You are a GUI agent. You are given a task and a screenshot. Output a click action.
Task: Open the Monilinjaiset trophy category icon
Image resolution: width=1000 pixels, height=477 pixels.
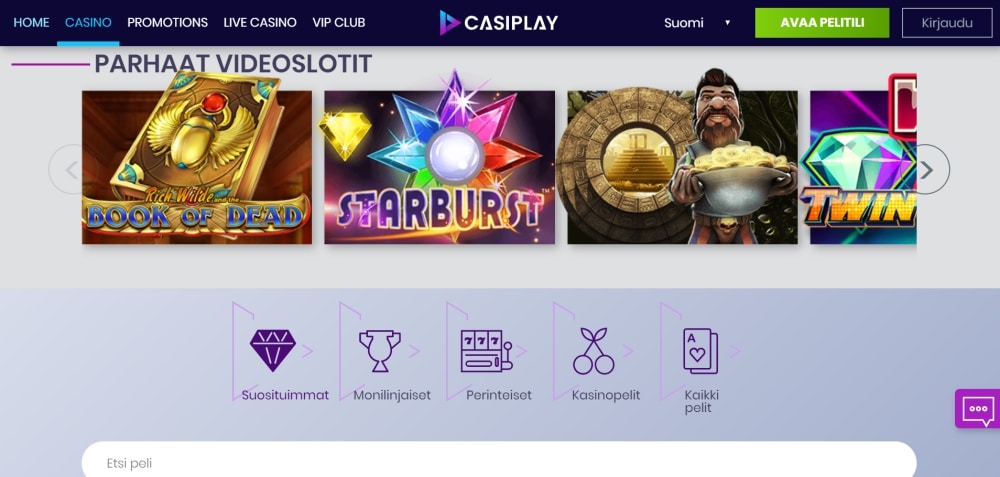coord(379,350)
